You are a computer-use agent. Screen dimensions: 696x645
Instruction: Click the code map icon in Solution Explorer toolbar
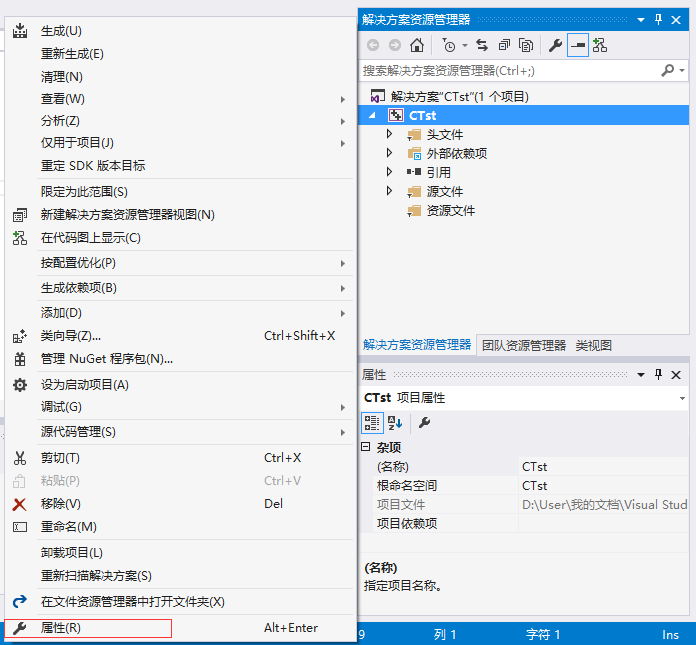[x=600, y=45]
